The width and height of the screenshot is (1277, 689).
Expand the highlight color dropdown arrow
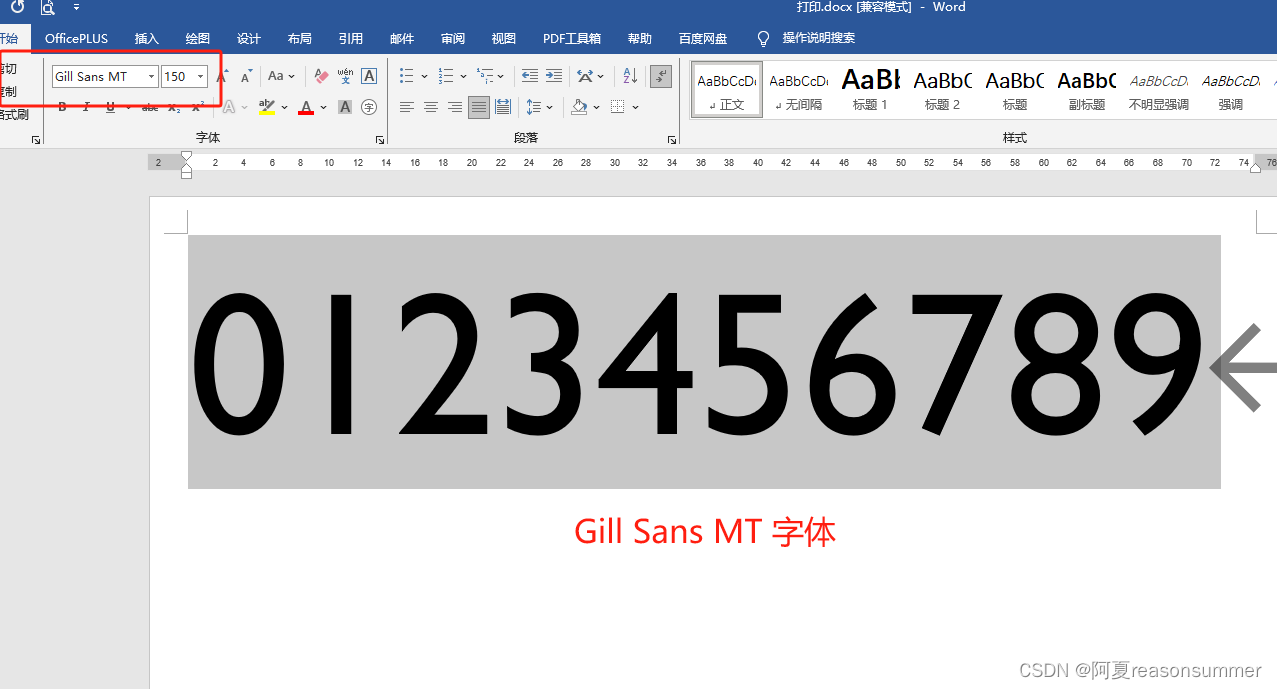coord(284,107)
